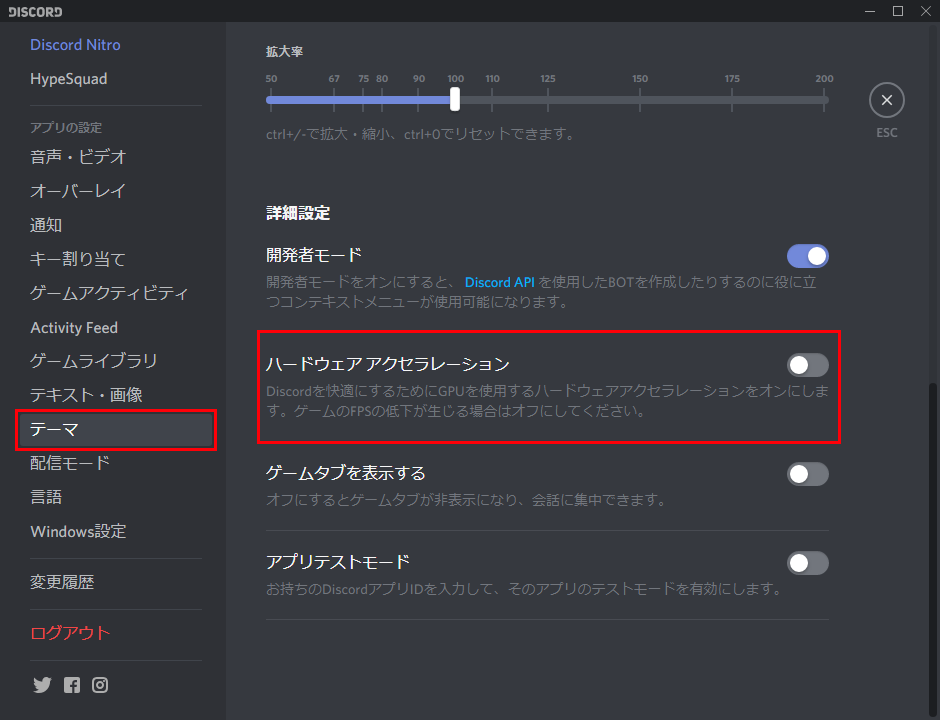This screenshot has height=720, width=940.
Task: Set zoom slider to 175 mark
Action: (x=732, y=100)
